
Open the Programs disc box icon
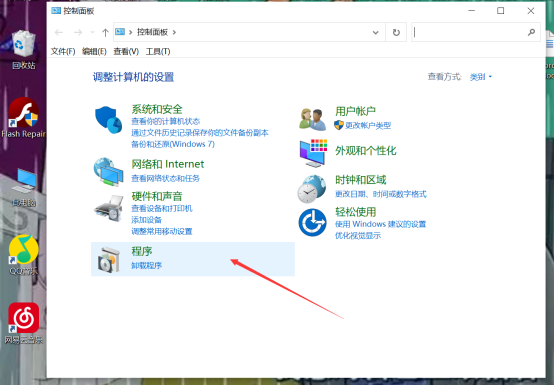pyautogui.click(x=108, y=260)
